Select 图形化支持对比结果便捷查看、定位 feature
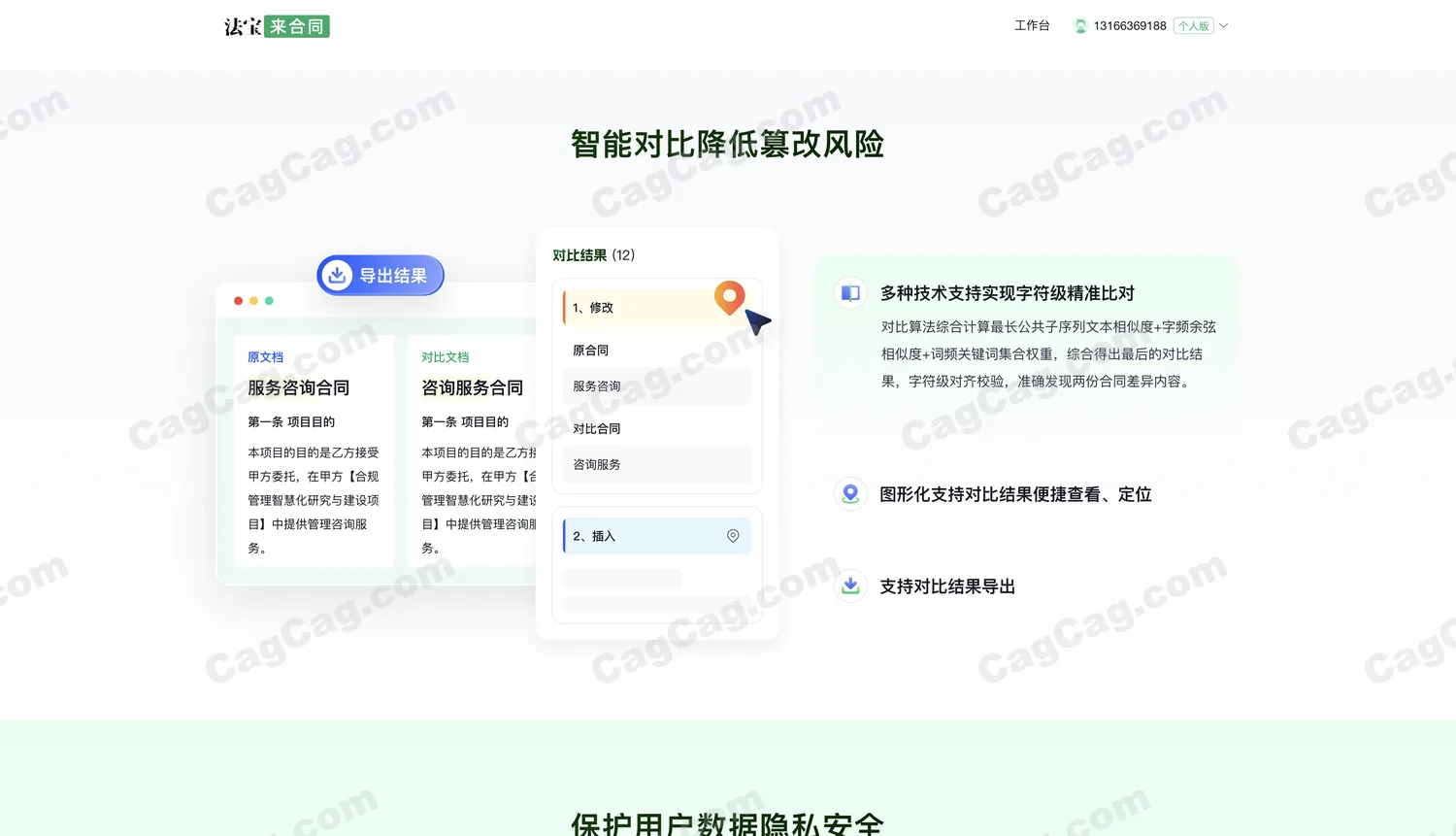This screenshot has width=1456, height=836. (x=1015, y=494)
